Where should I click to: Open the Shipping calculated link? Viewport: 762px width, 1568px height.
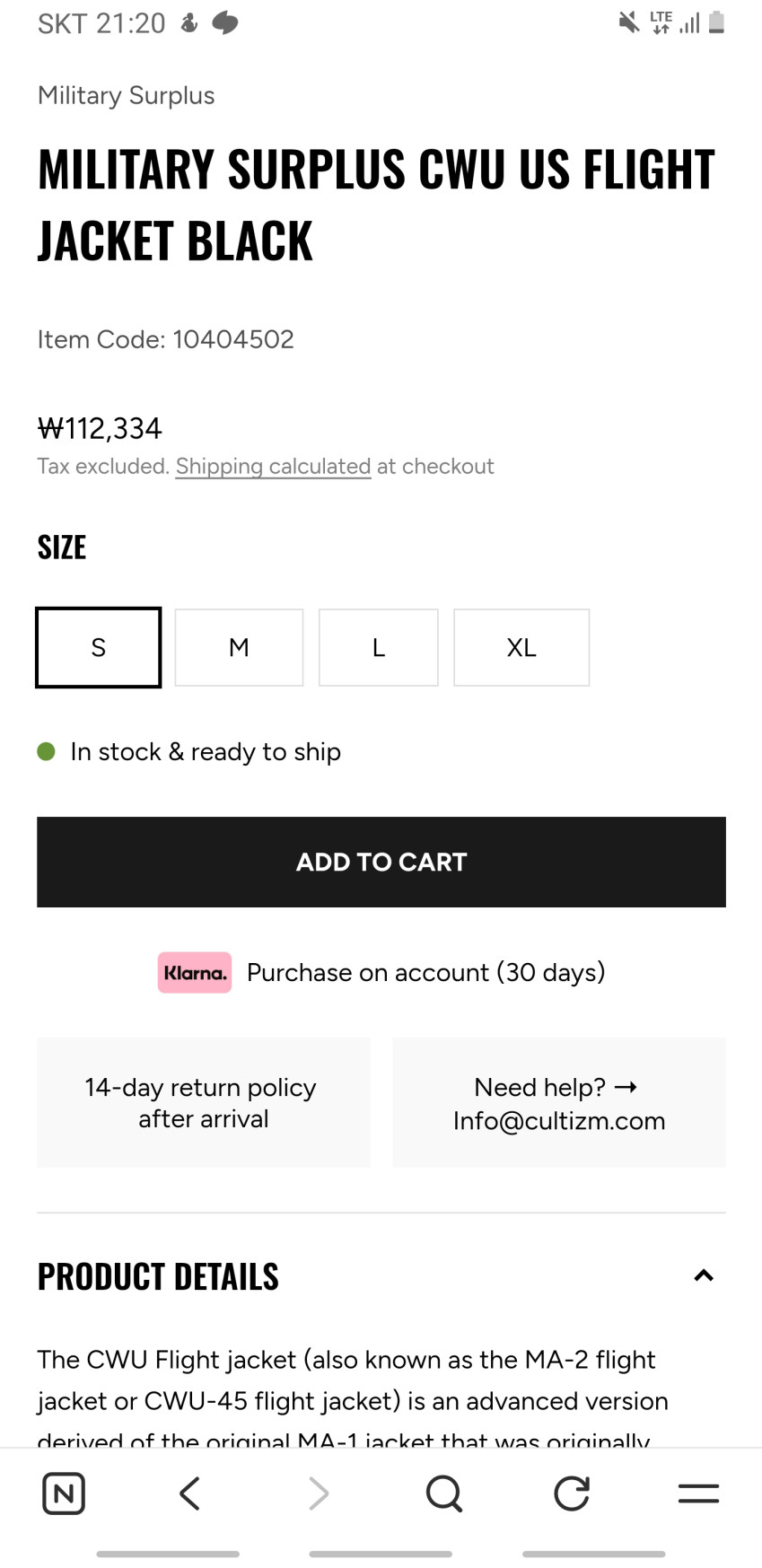(x=273, y=467)
